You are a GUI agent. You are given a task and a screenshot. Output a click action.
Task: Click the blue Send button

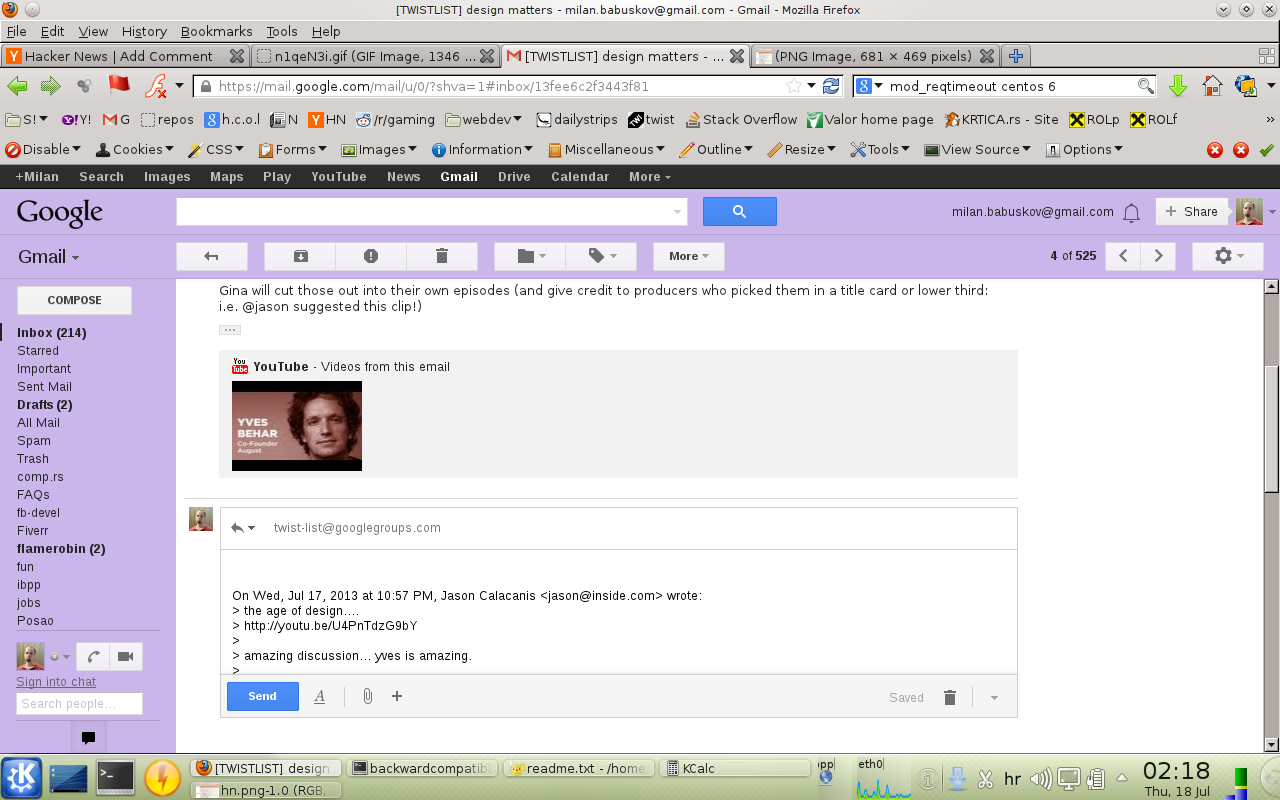pos(263,696)
